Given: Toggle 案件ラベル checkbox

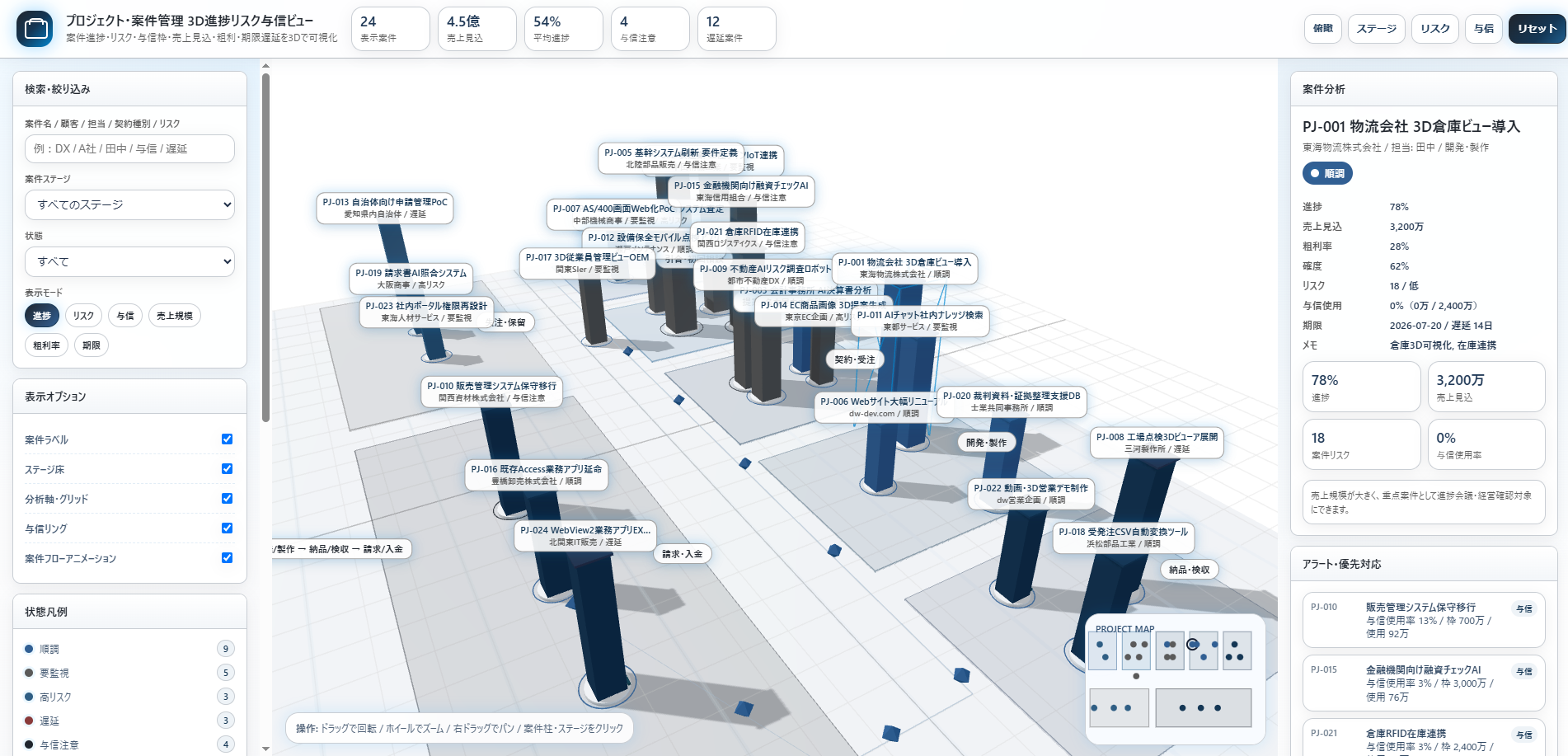Looking at the screenshot, I should point(227,439).
